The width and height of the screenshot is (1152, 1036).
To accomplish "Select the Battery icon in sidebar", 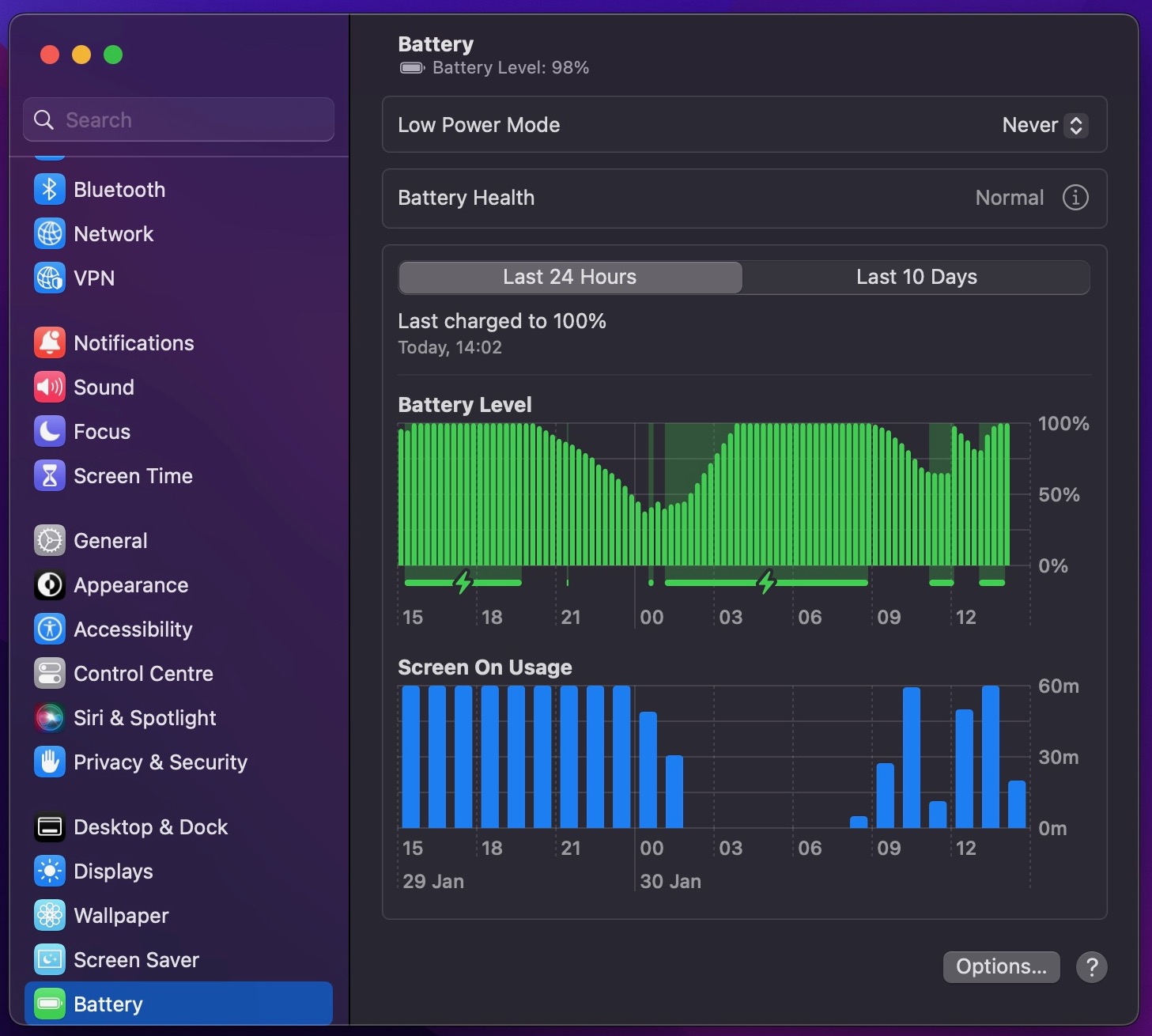I will pos(50,1004).
